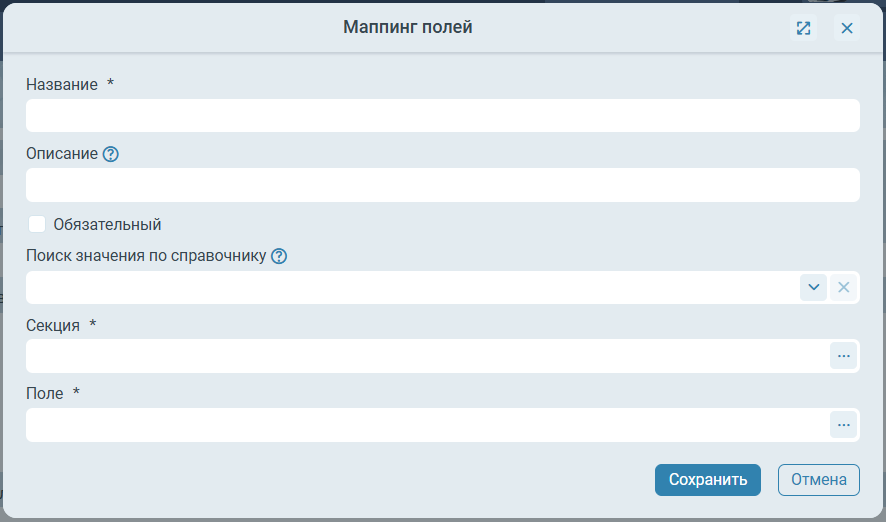Screen dimensions: 886x522
Task: Close the Маппинг полей dialog
Action: click(x=846, y=28)
